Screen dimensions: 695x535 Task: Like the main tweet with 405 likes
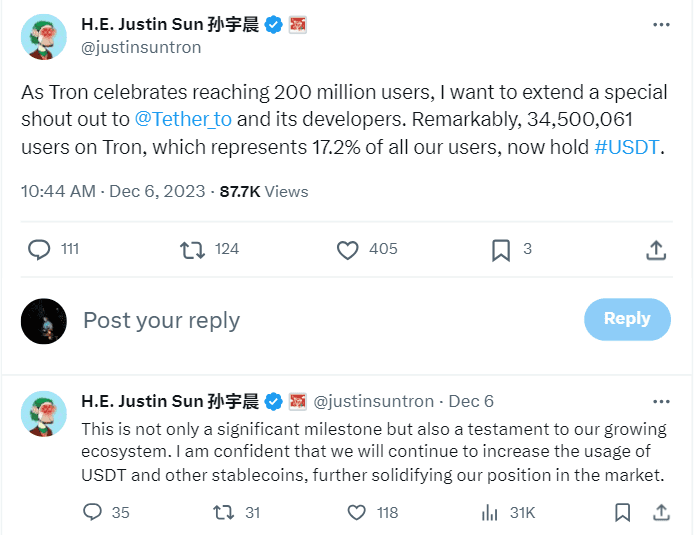[347, 249]
